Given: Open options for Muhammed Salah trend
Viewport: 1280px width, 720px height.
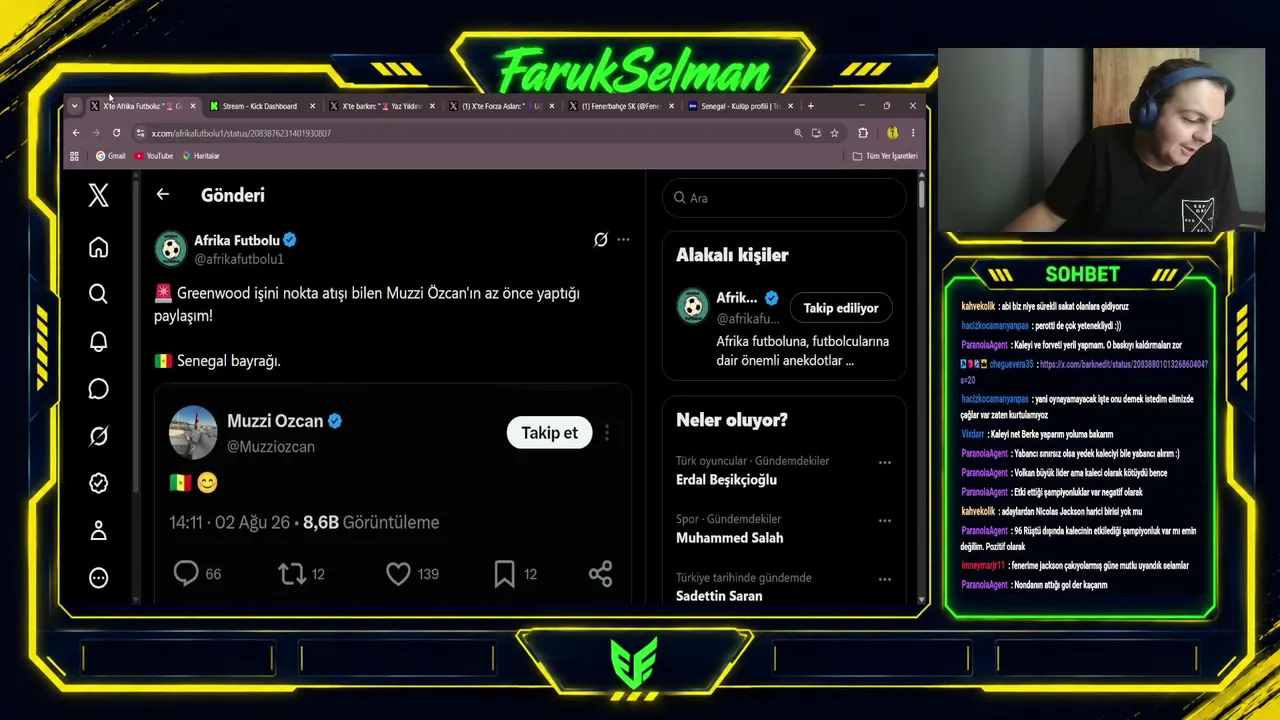Looking at the screenshot, I should pos(884,521).
